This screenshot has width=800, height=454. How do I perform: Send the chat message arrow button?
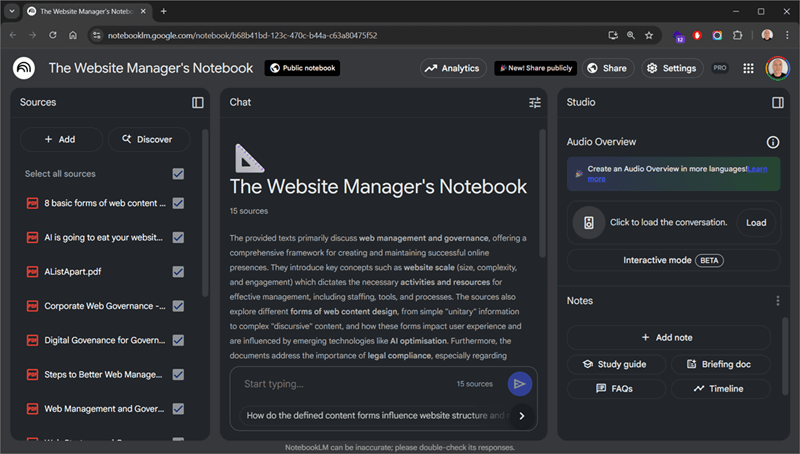pyautogui.click(x=519, y=384)
